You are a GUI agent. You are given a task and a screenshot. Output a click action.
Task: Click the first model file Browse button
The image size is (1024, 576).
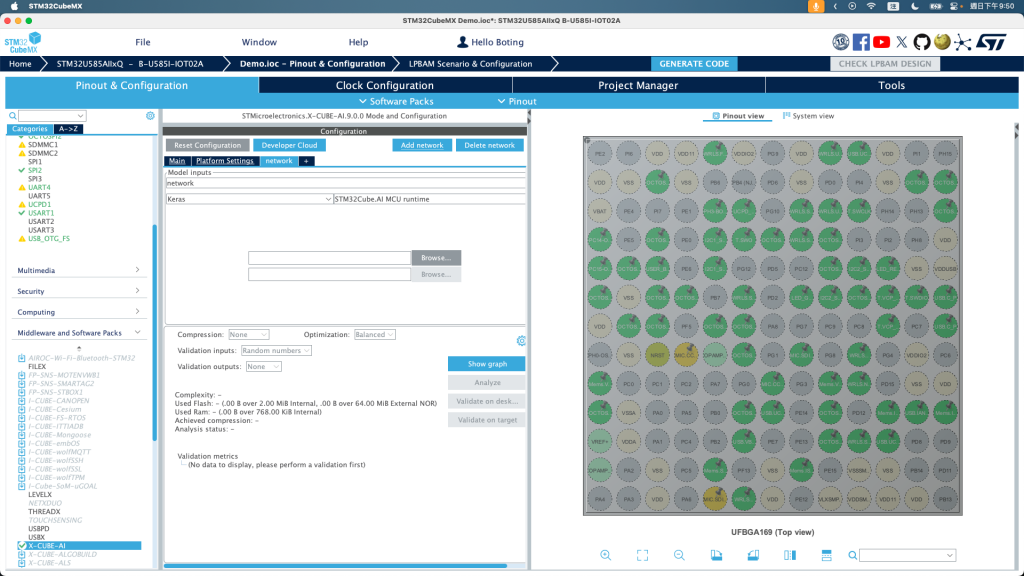pos(436,257)
